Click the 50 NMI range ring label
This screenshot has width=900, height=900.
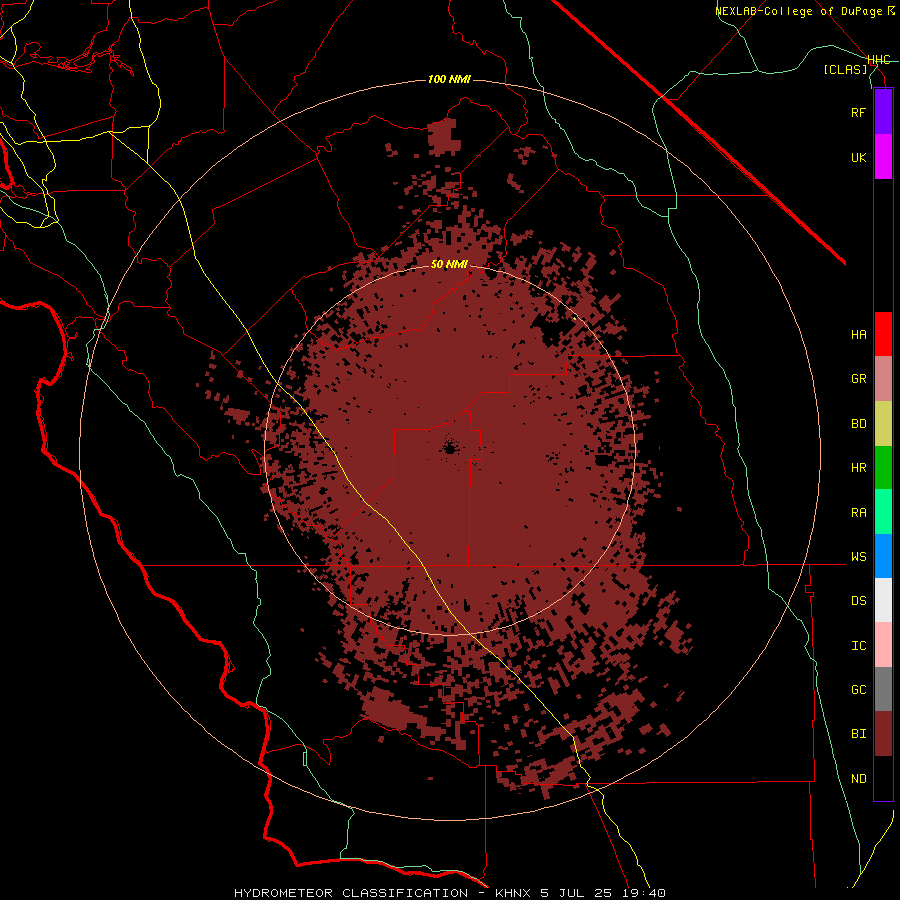[449, 264]
